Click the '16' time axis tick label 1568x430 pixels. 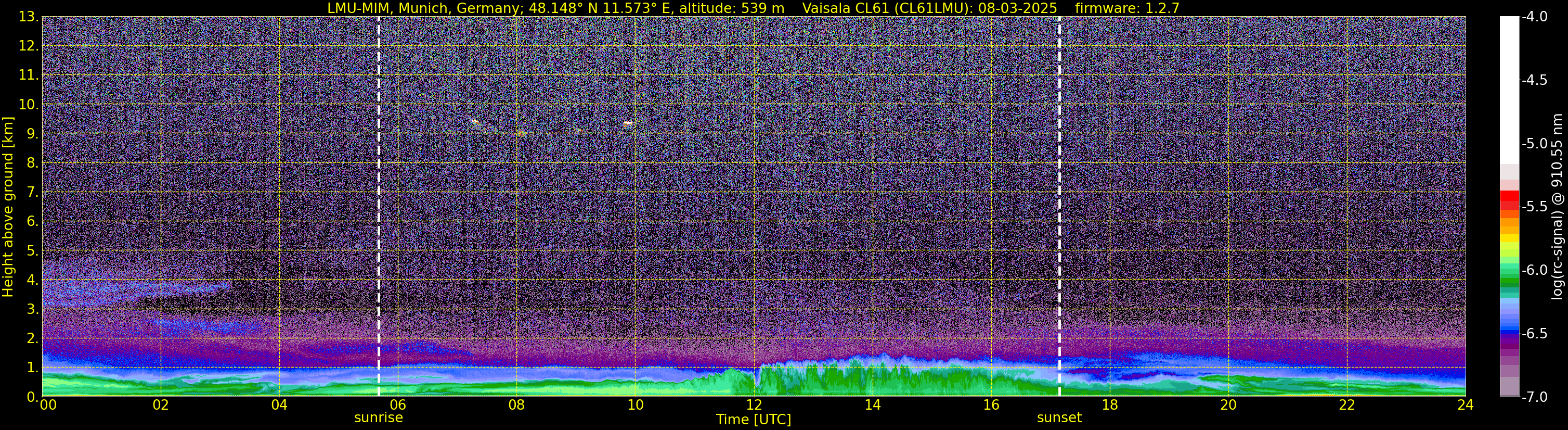991,404
